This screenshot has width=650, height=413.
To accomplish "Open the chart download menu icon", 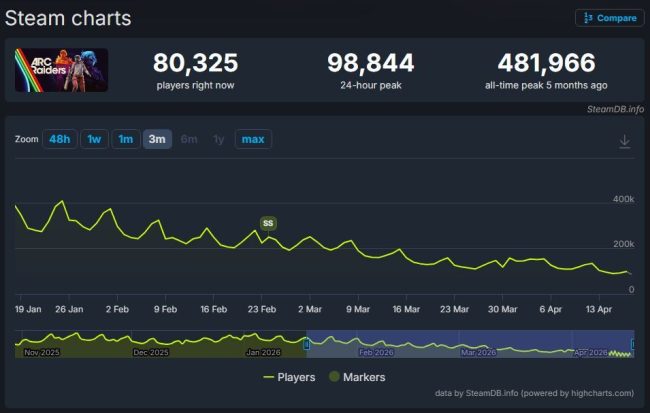I will click(625, 141).
